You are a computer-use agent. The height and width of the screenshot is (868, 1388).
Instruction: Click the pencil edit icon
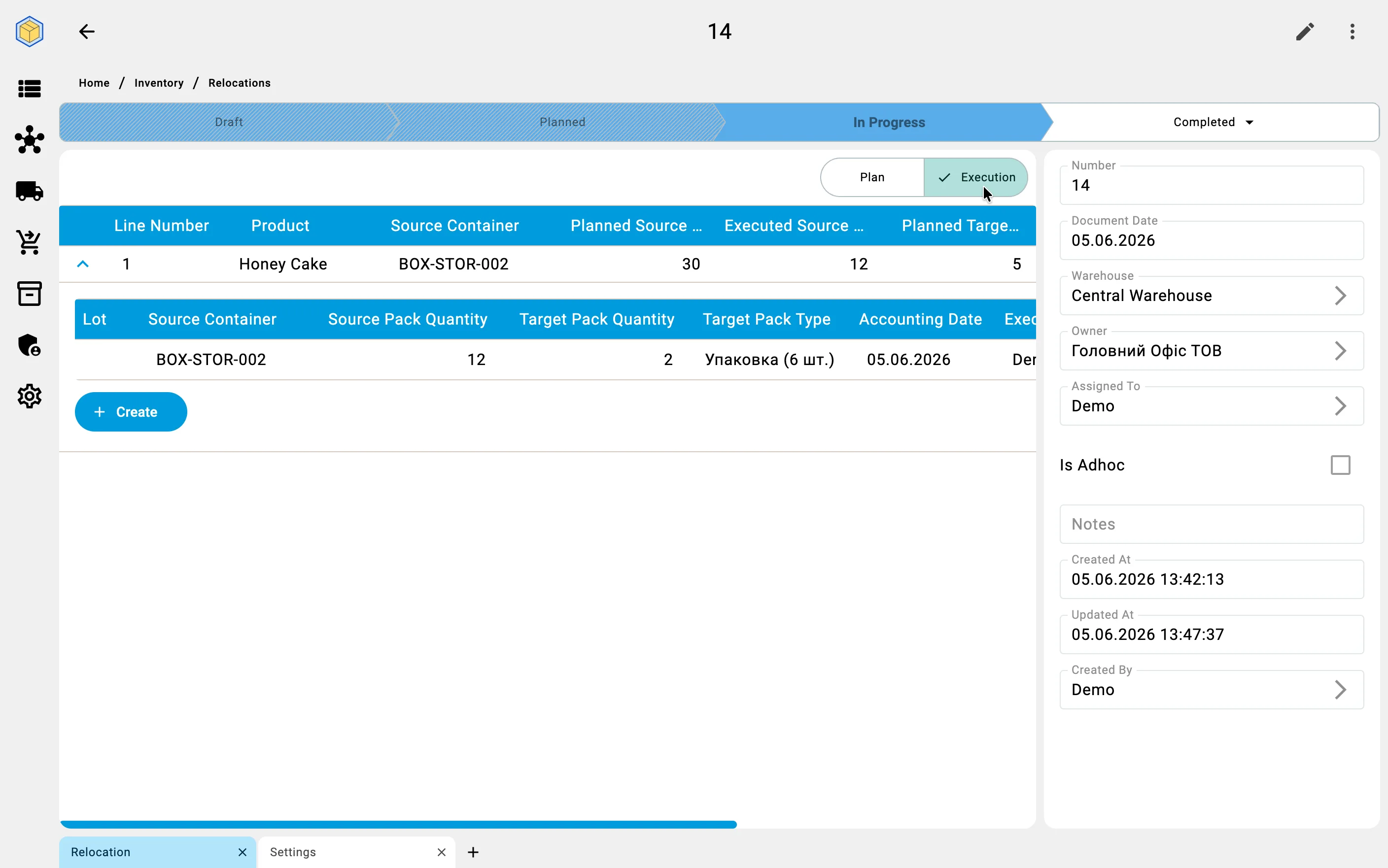tap(1305, 31)
